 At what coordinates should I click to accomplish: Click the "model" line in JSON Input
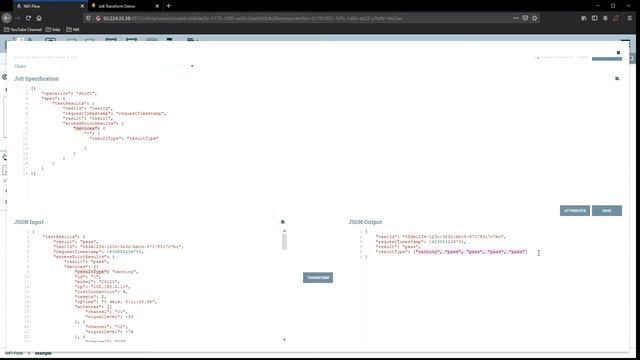[x=97, y=282]
